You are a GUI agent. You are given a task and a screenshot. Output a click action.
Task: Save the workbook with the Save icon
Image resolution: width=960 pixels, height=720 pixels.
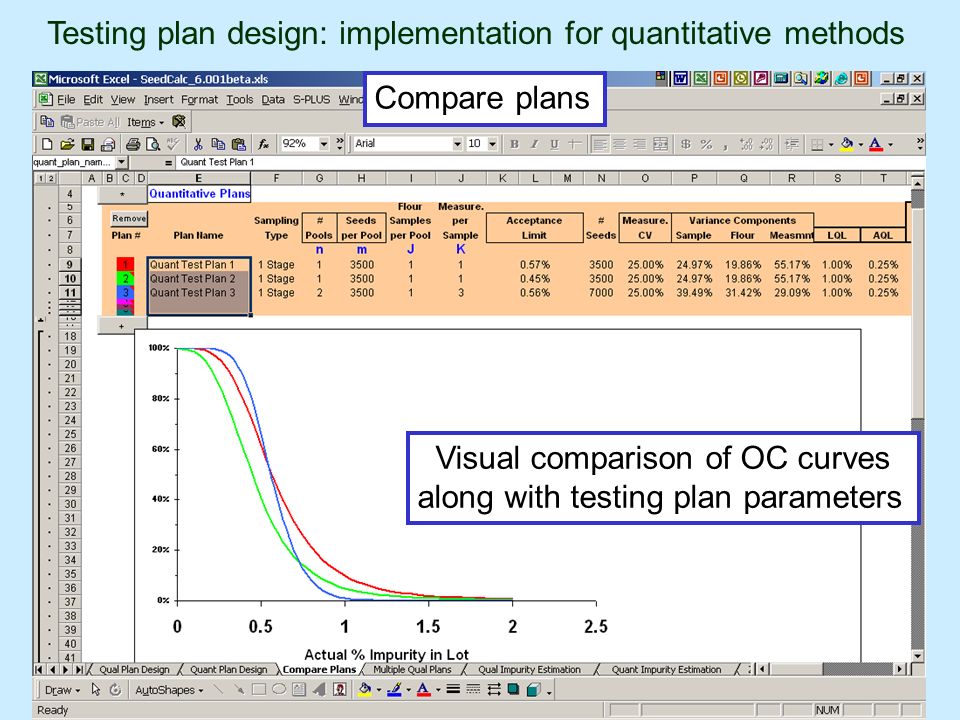click(x=88, y=144)
